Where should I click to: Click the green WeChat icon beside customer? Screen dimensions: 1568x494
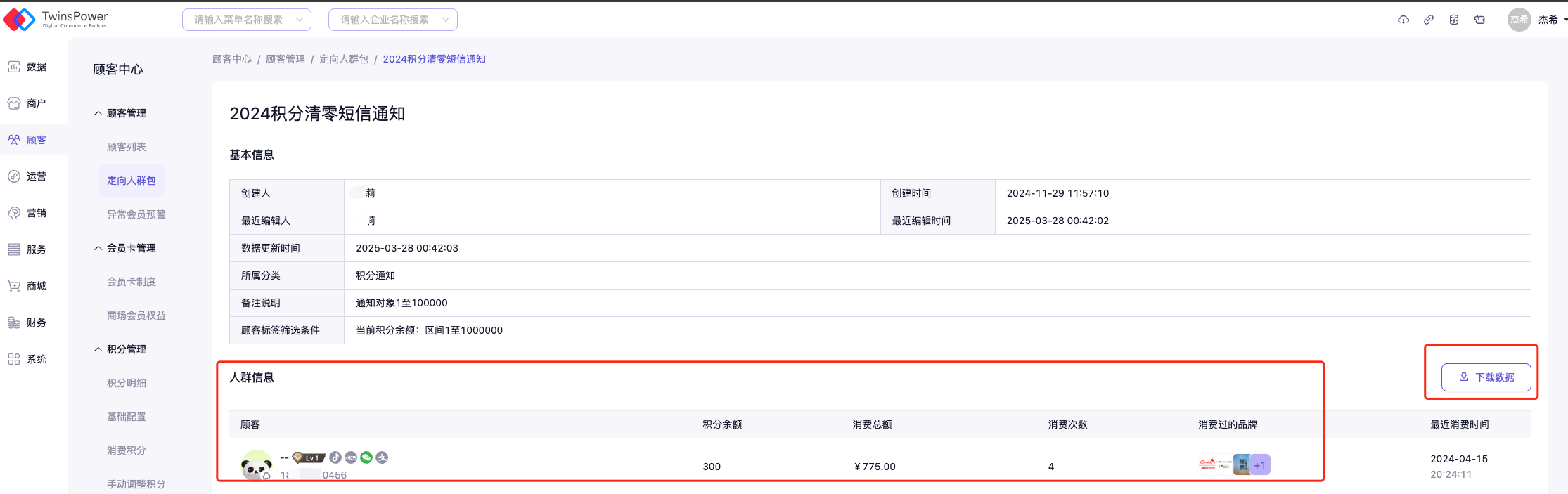[x=366, y=457]
